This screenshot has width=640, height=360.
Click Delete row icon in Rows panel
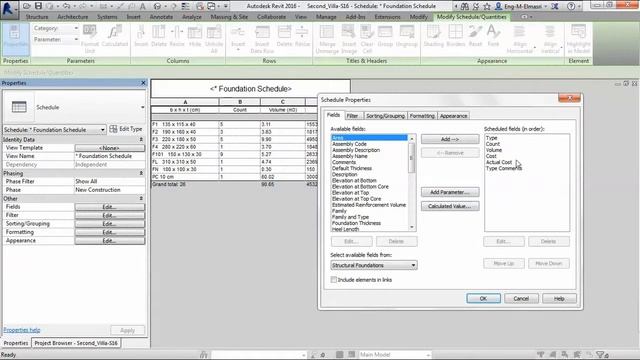pos(284,36)
